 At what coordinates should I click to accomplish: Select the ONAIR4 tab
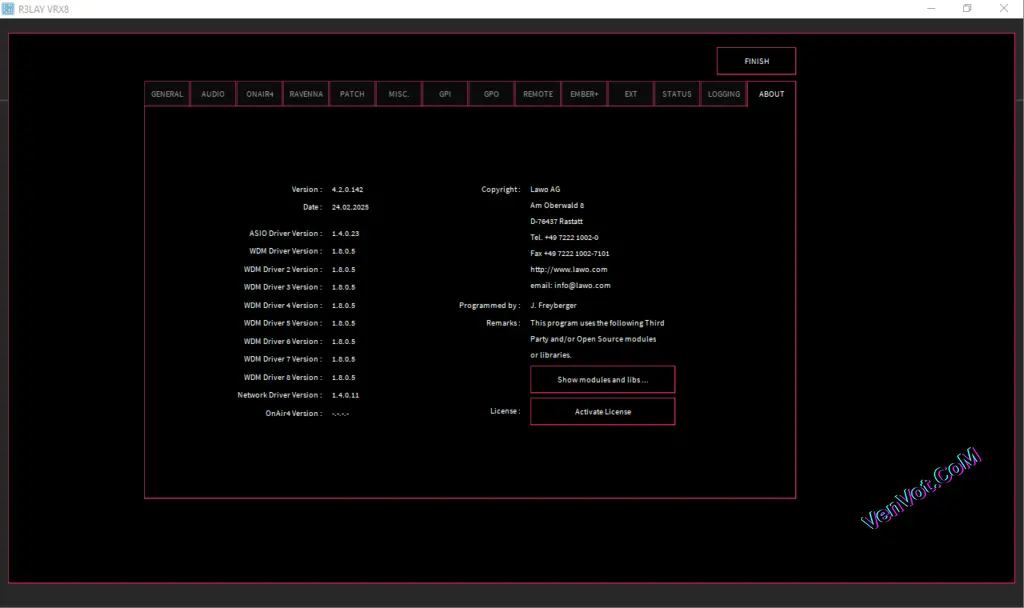260,94
